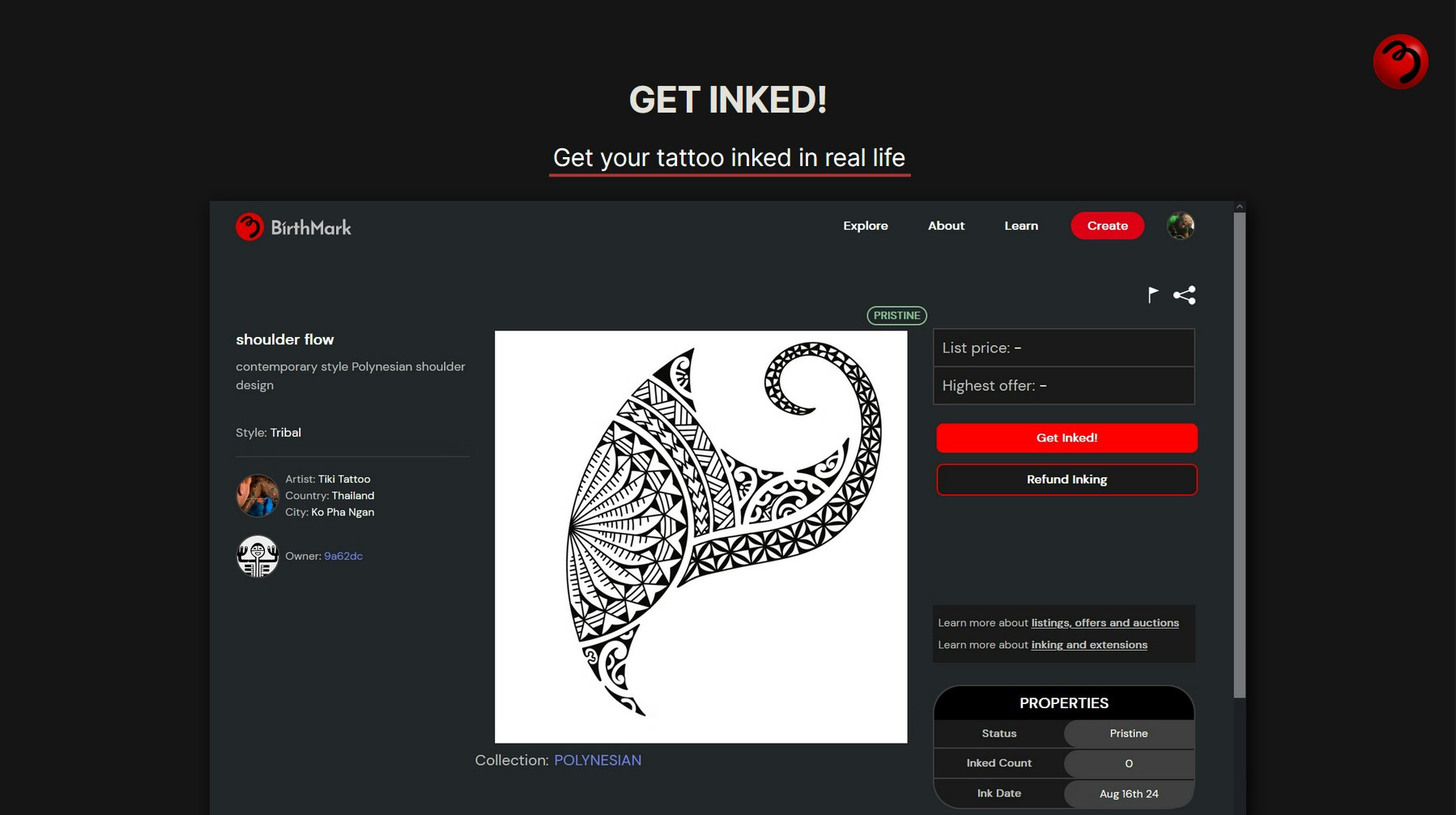Image resolution: width=1456 pixels, height=815 pixels.
Task: Open the owner's avatar image
Action: 258,556
